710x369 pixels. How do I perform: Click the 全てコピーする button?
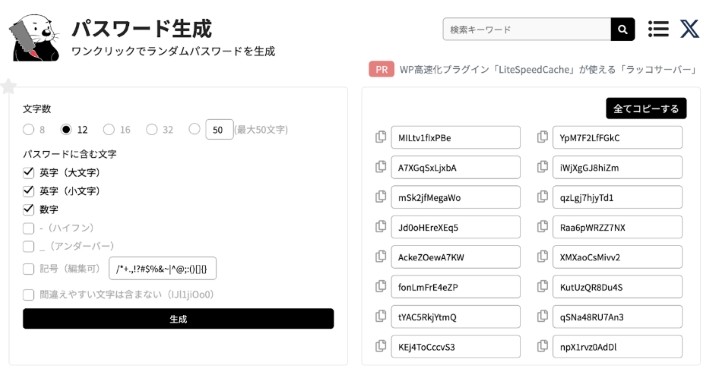646,109
